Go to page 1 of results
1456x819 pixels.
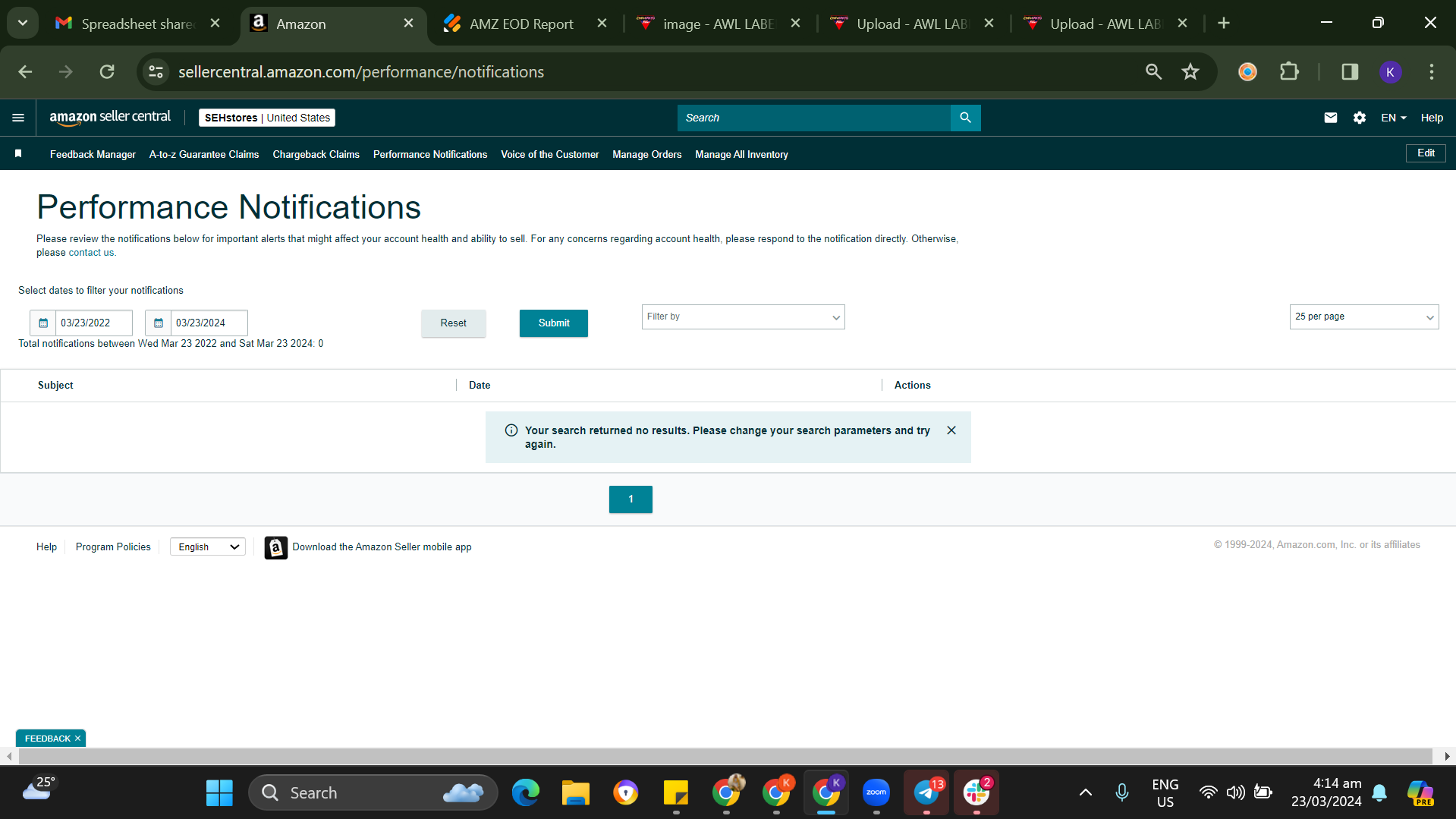tap(631, 499)
